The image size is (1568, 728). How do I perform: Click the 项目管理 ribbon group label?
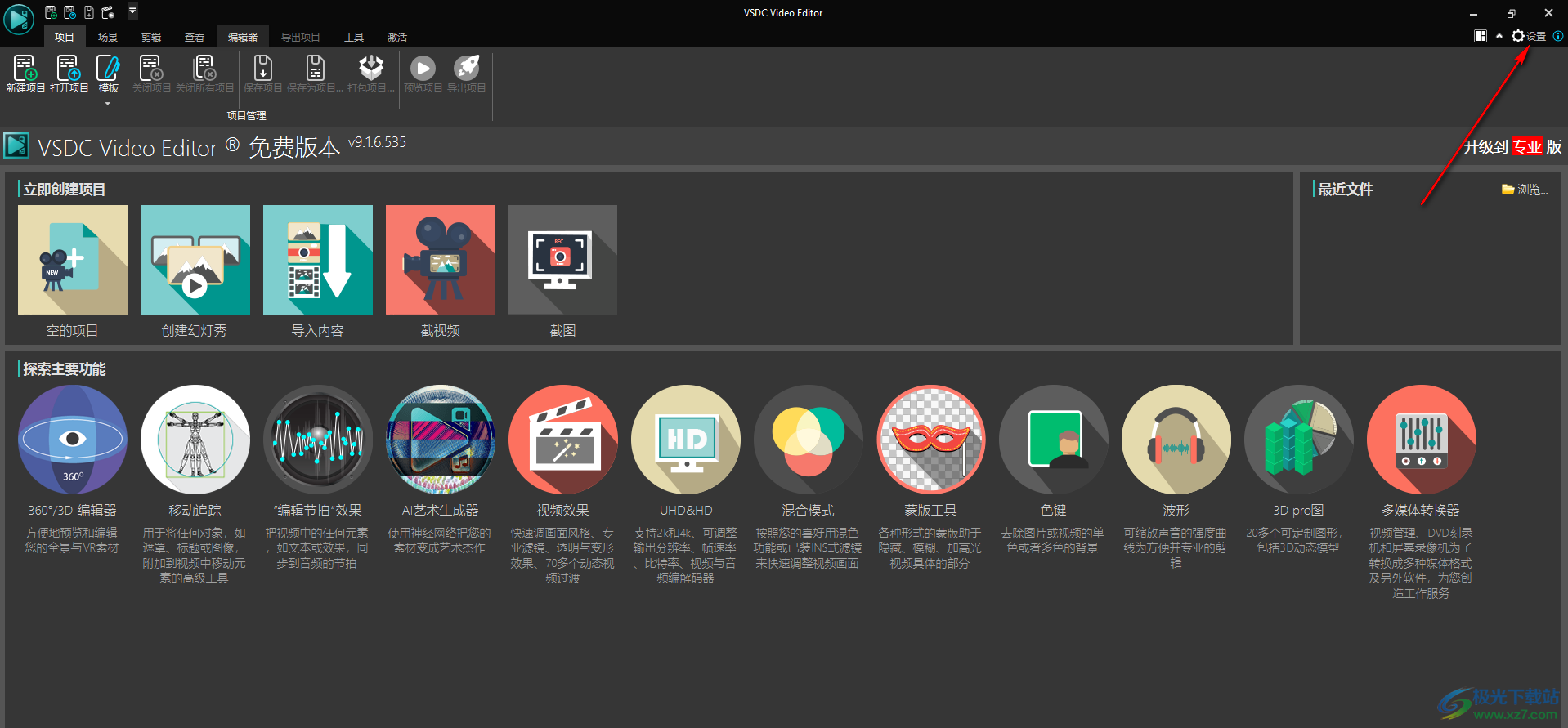click(246, 116)
